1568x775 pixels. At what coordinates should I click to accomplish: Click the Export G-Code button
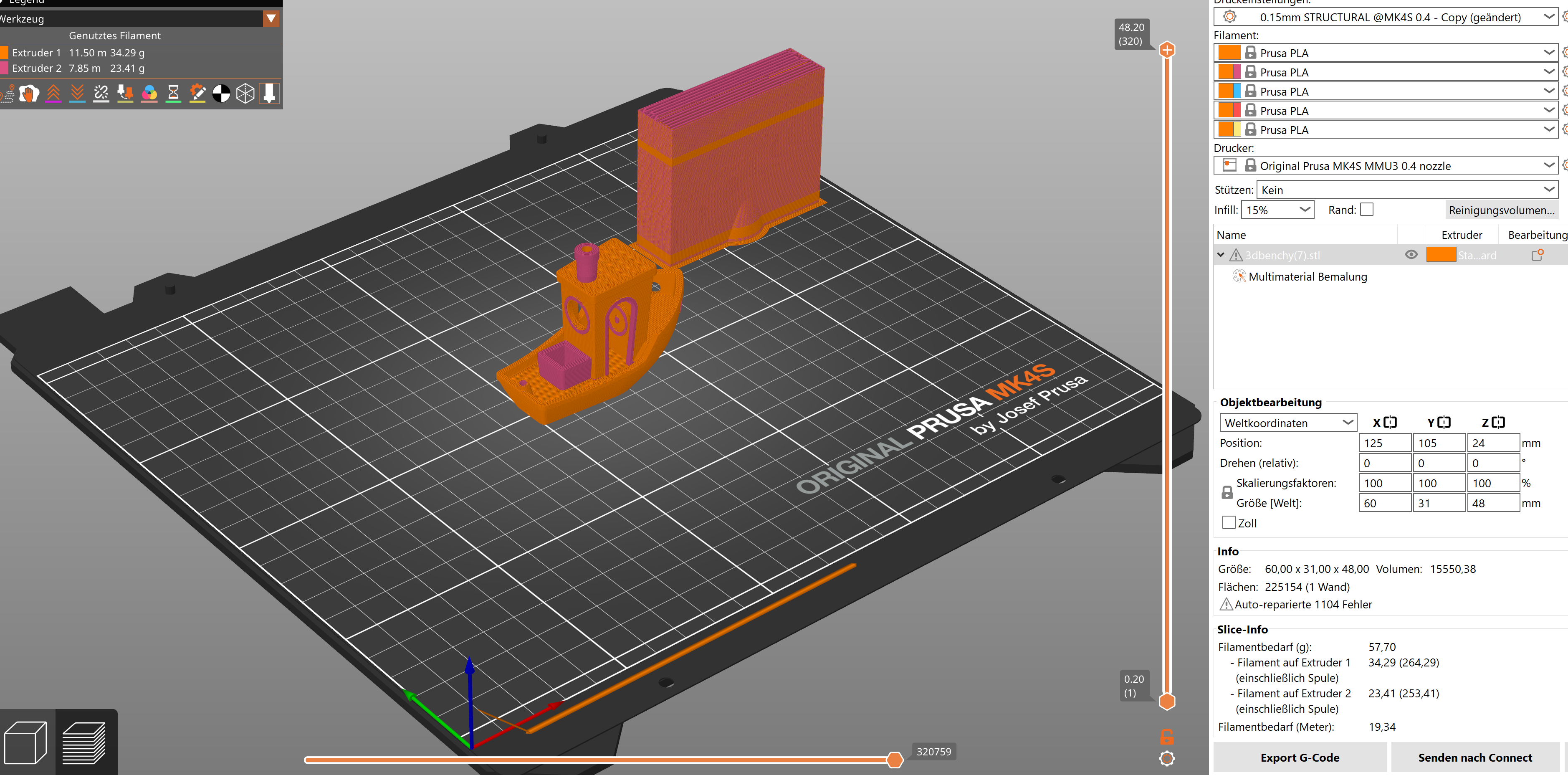(1300, 757)
